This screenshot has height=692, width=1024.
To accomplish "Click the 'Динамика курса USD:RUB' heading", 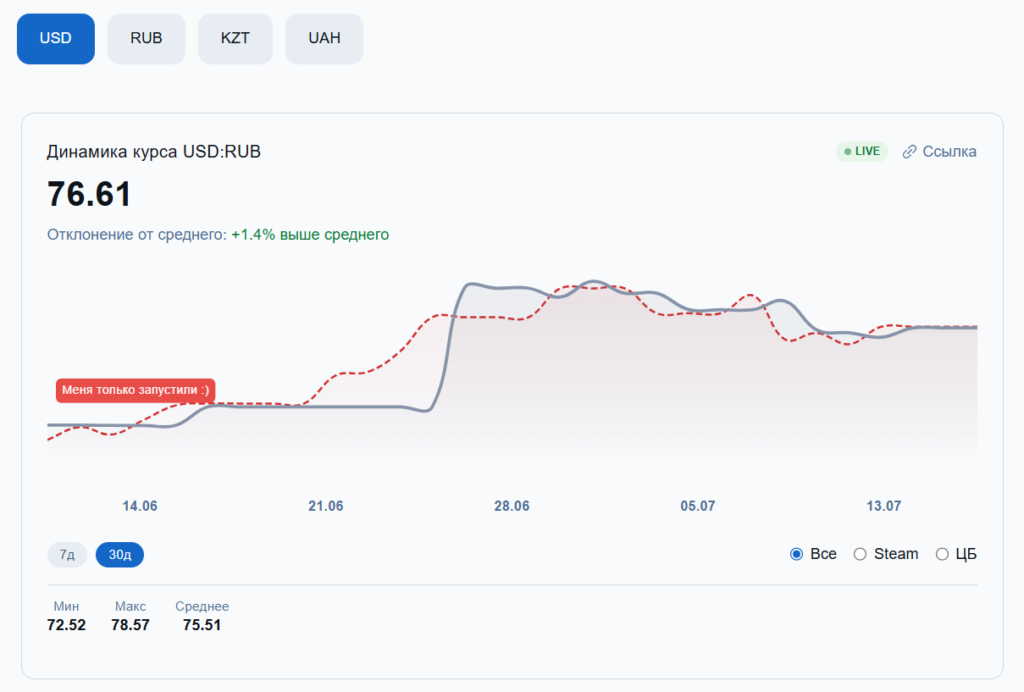I will 153,151.
